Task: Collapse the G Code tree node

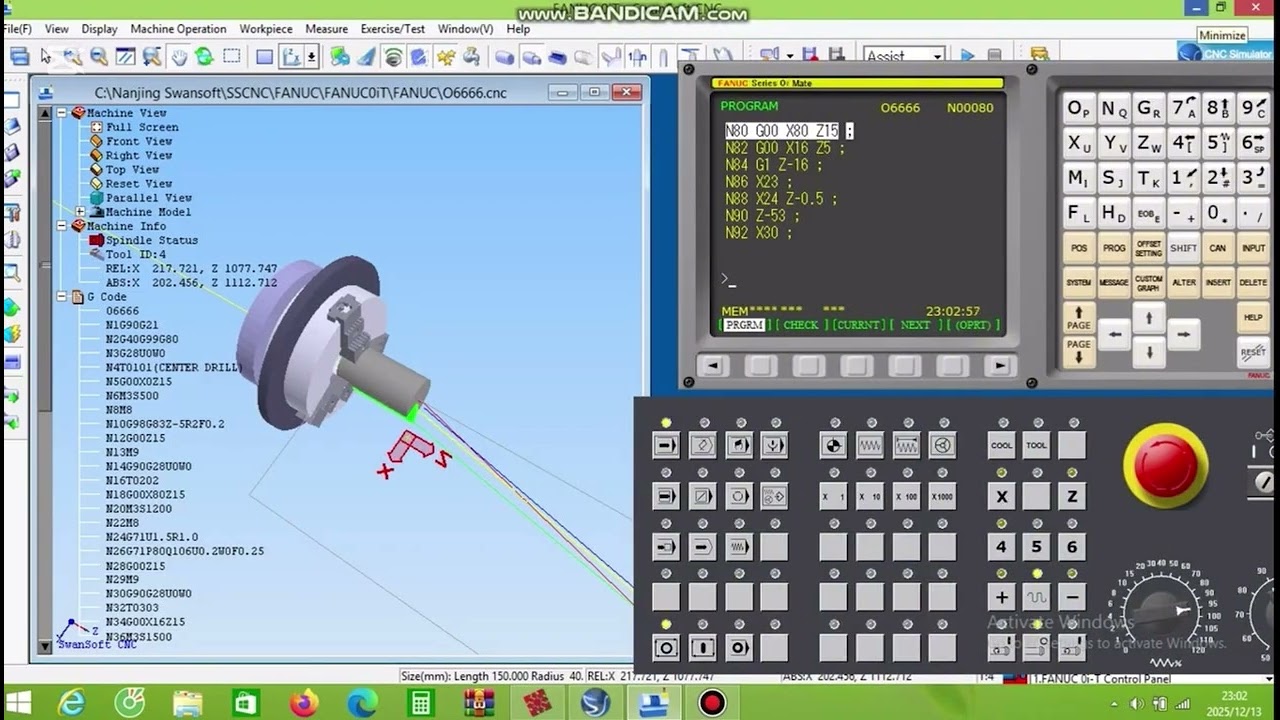Action: (62, 297)
